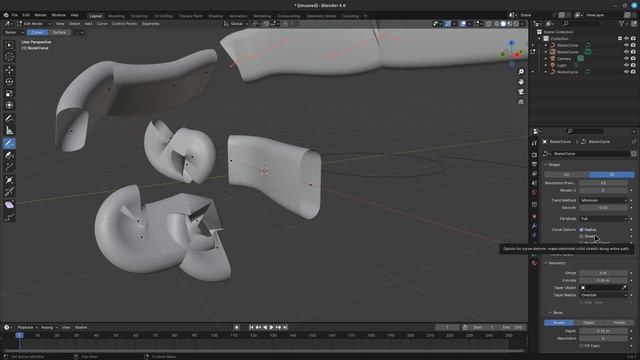Hide Light object using eye icon
Viewport: 640px width, 360px height.
[x=626, y=65]
